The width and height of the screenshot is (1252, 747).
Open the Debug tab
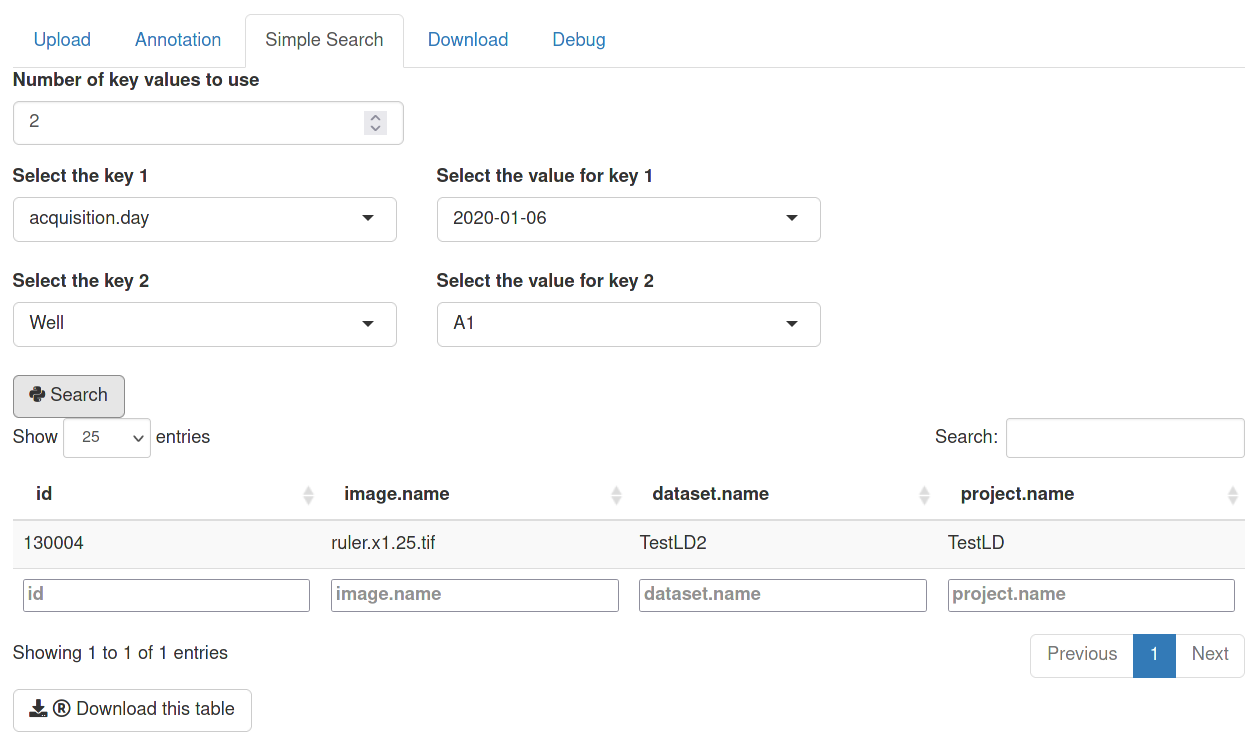(579, 40)
